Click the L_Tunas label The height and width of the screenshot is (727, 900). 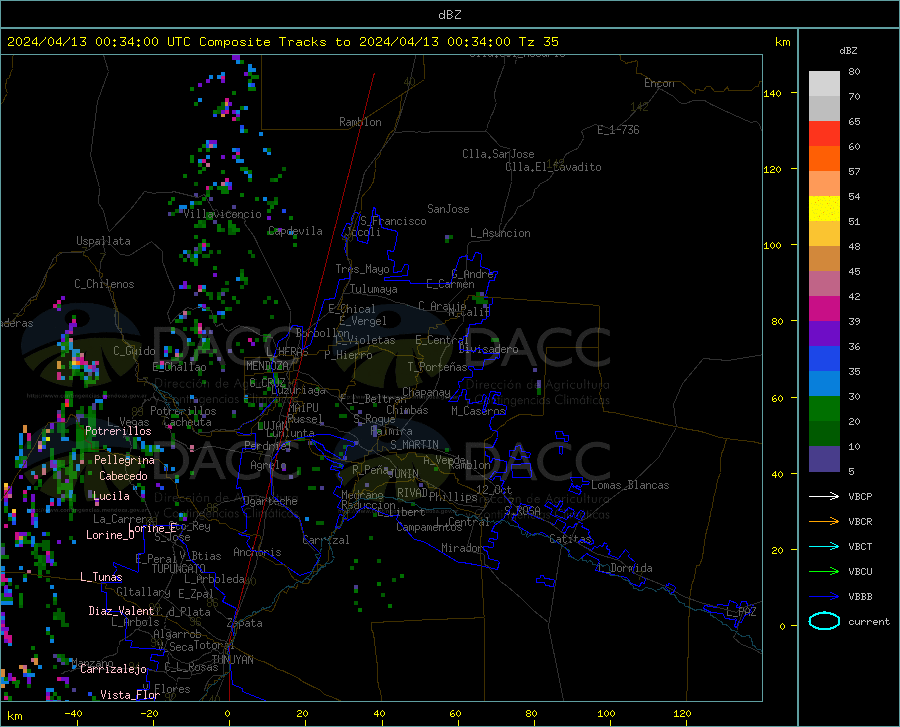(x=101, y=577)
